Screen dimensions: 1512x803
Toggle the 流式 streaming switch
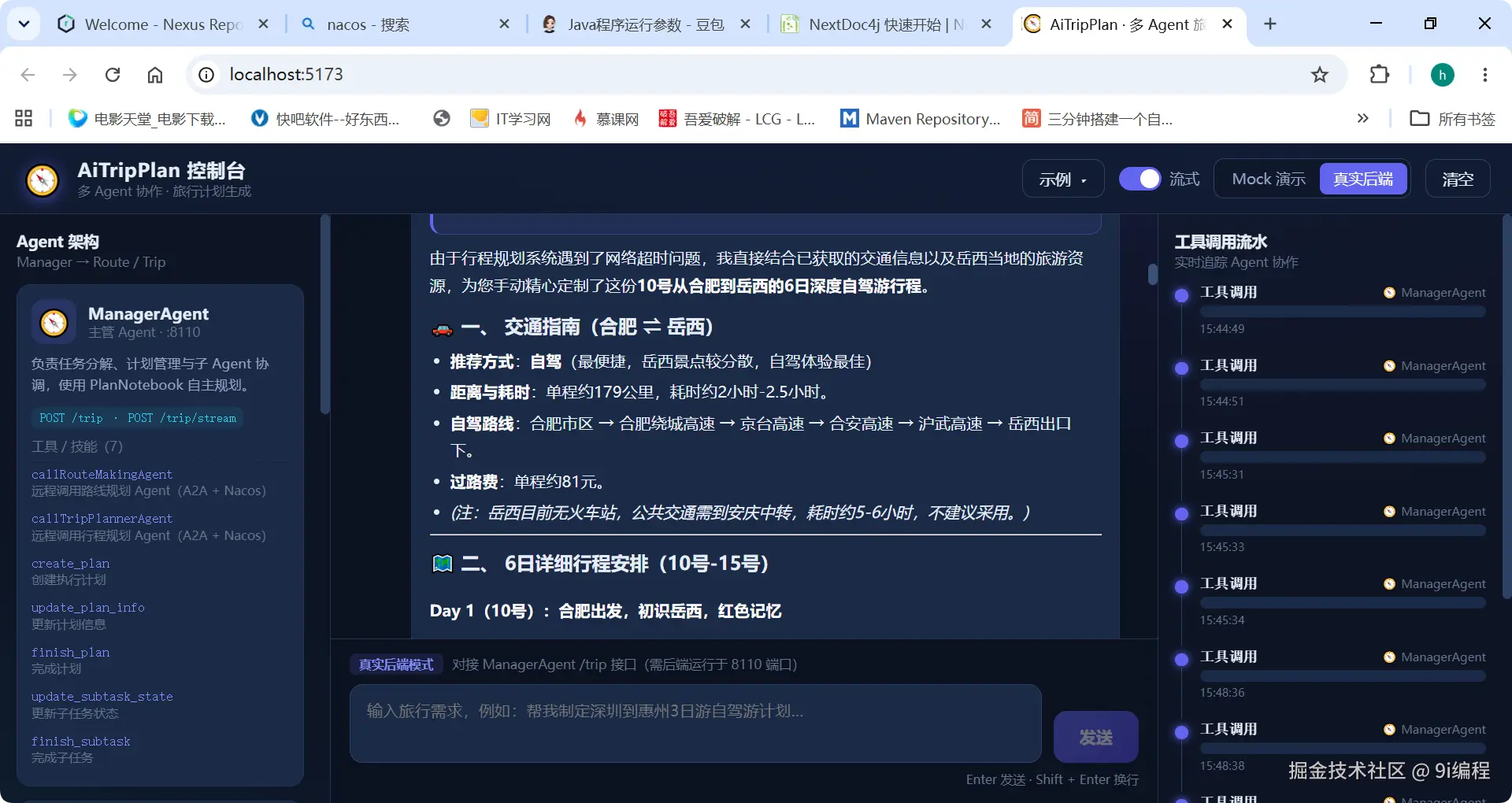click(x=1140, y=179)
